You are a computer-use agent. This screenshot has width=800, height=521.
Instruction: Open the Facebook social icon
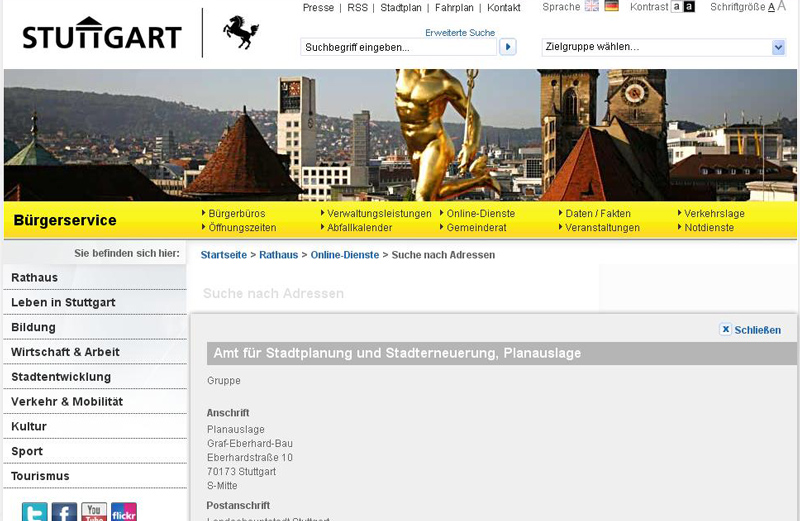pos(64,512)
